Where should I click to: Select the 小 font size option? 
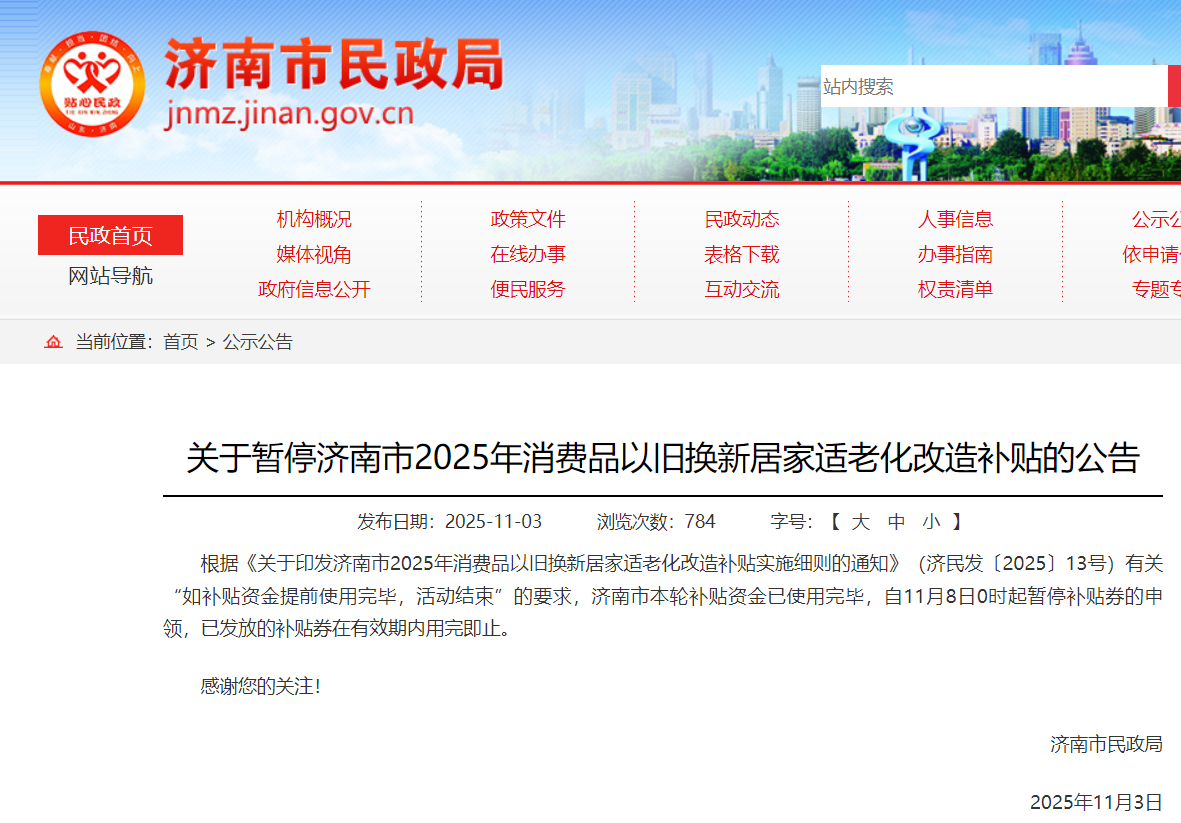931,520
